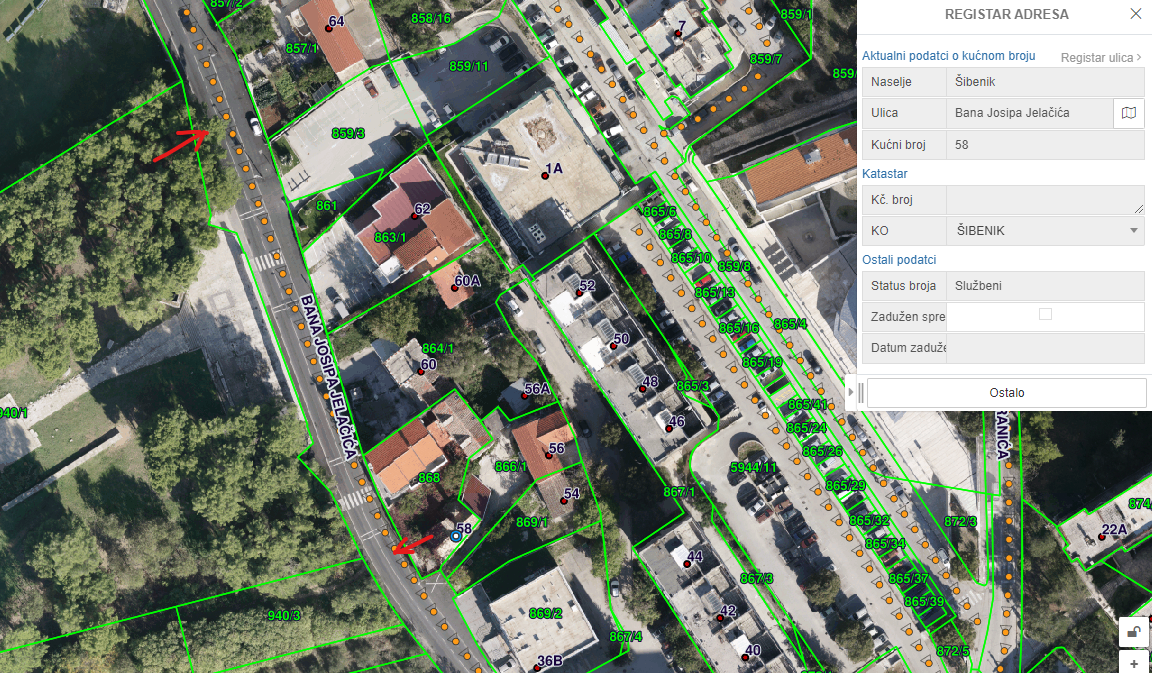
Task: Click the Naselje field showing Šibenik
Action: click(1045, 82)
